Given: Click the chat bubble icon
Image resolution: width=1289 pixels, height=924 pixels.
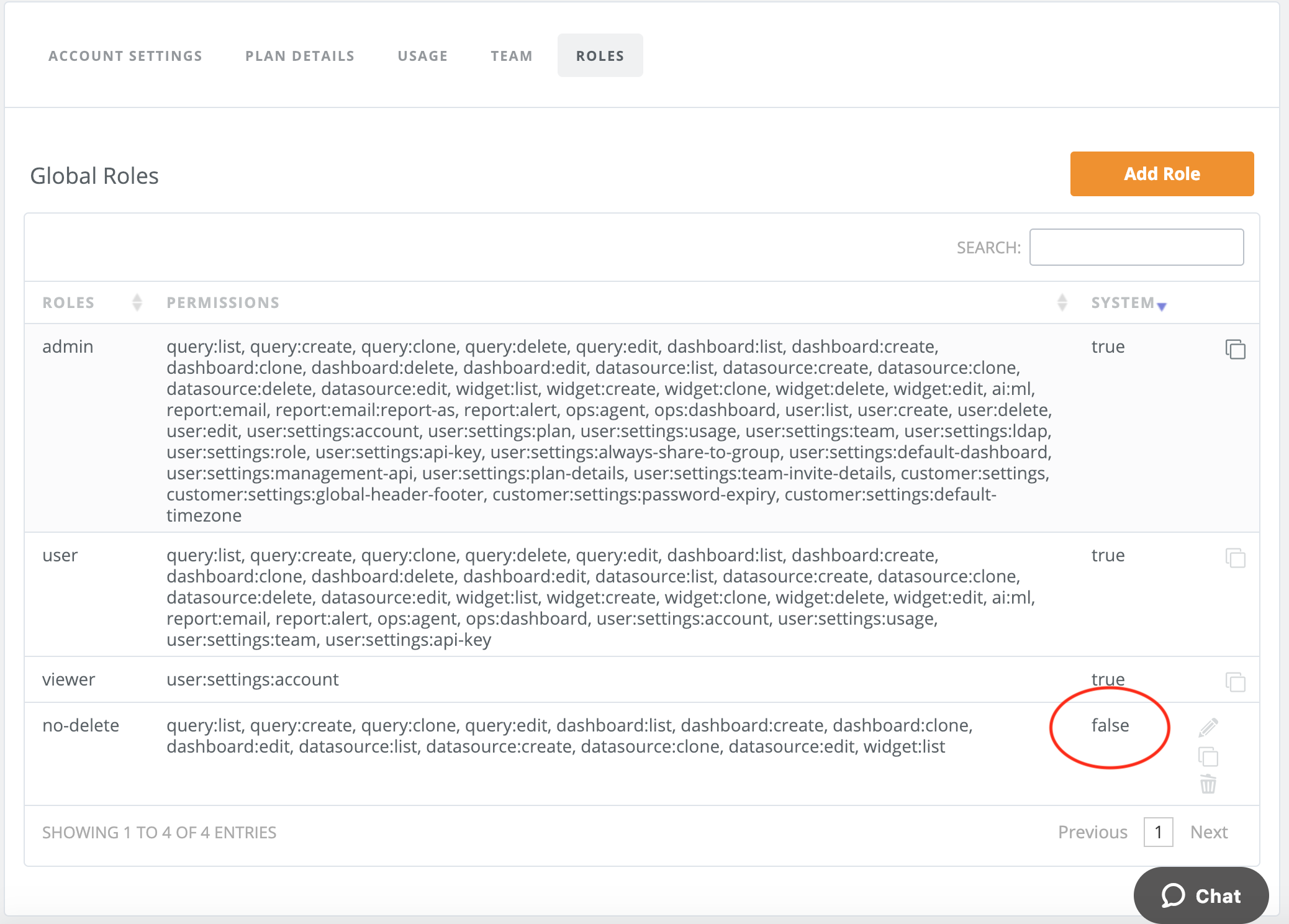Looking at the screenshot, I should (x=1173, y=895).
